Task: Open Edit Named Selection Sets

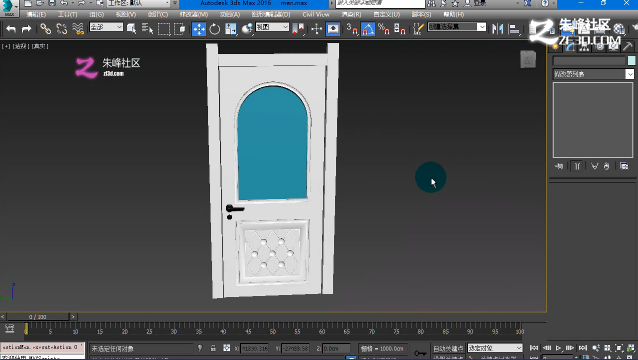Action: 418,29
